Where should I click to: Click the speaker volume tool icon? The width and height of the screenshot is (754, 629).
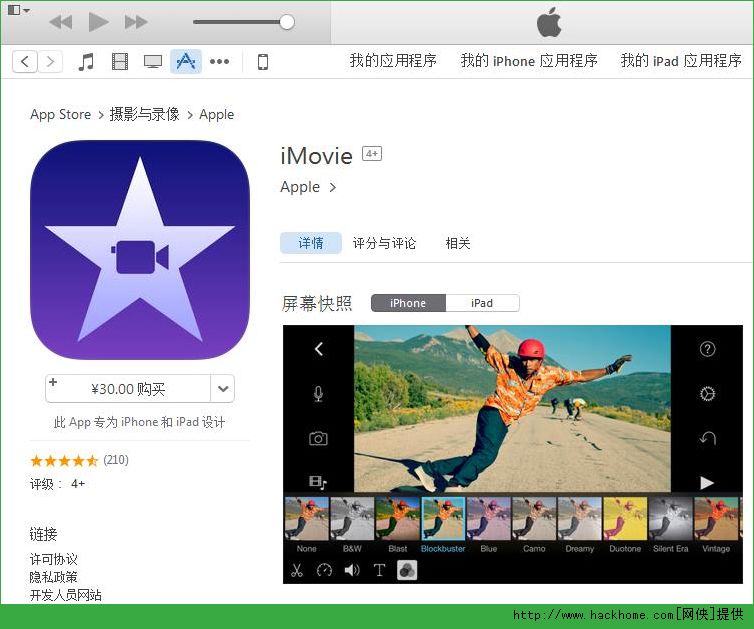[x=352, y=570]
